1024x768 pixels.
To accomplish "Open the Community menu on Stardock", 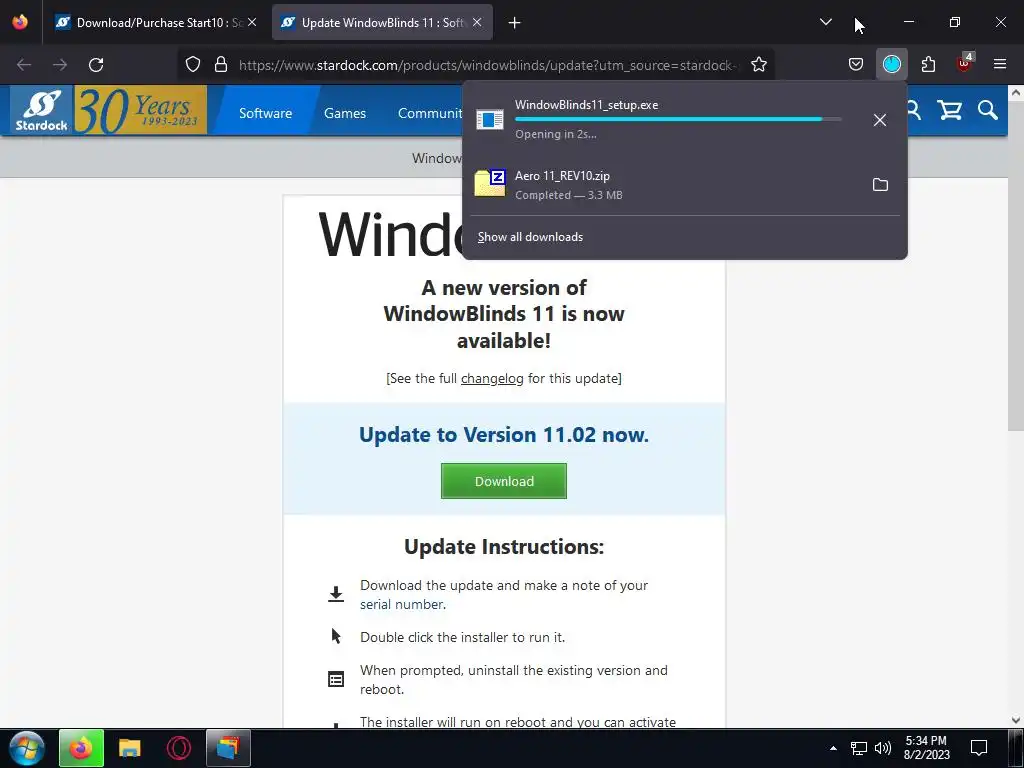I will click(x=430, y=113).
